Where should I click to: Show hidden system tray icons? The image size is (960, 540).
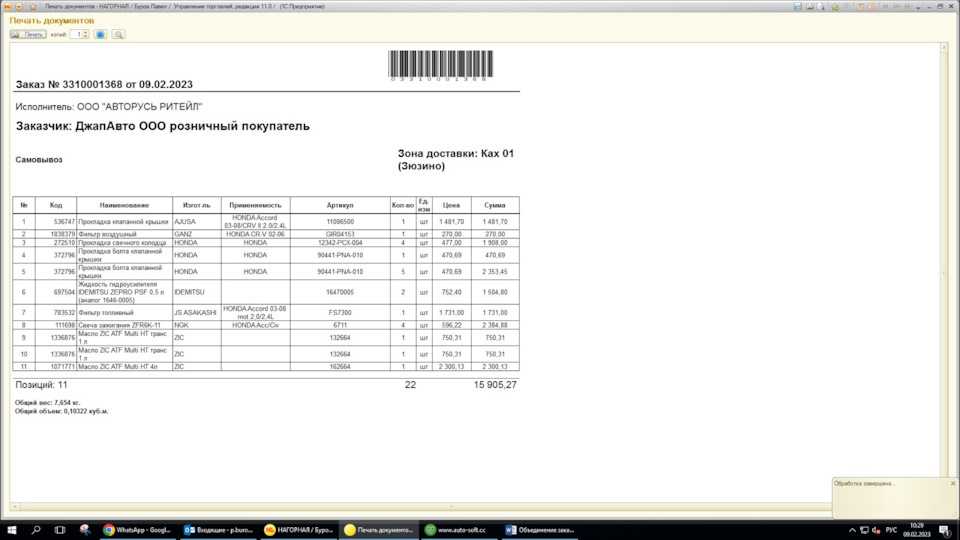coord(852,530)
